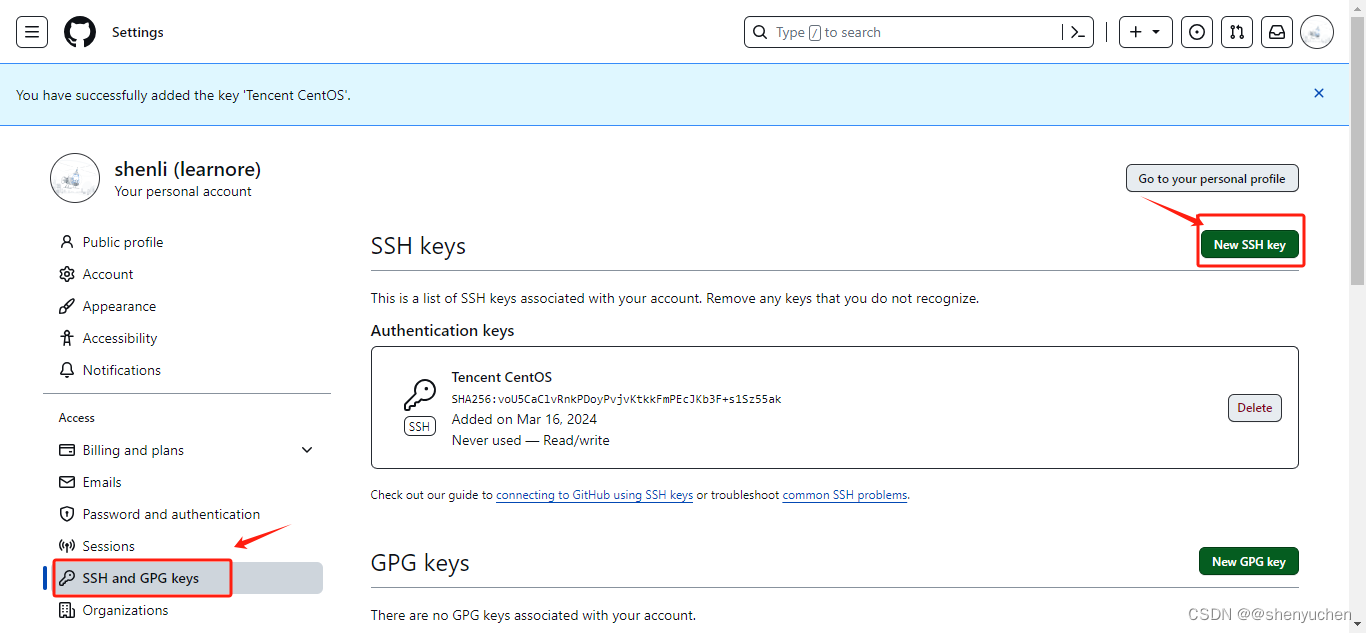Switch to the Appearance settings section
Viewport: 1366px width, 633px height.
point(118,306)
